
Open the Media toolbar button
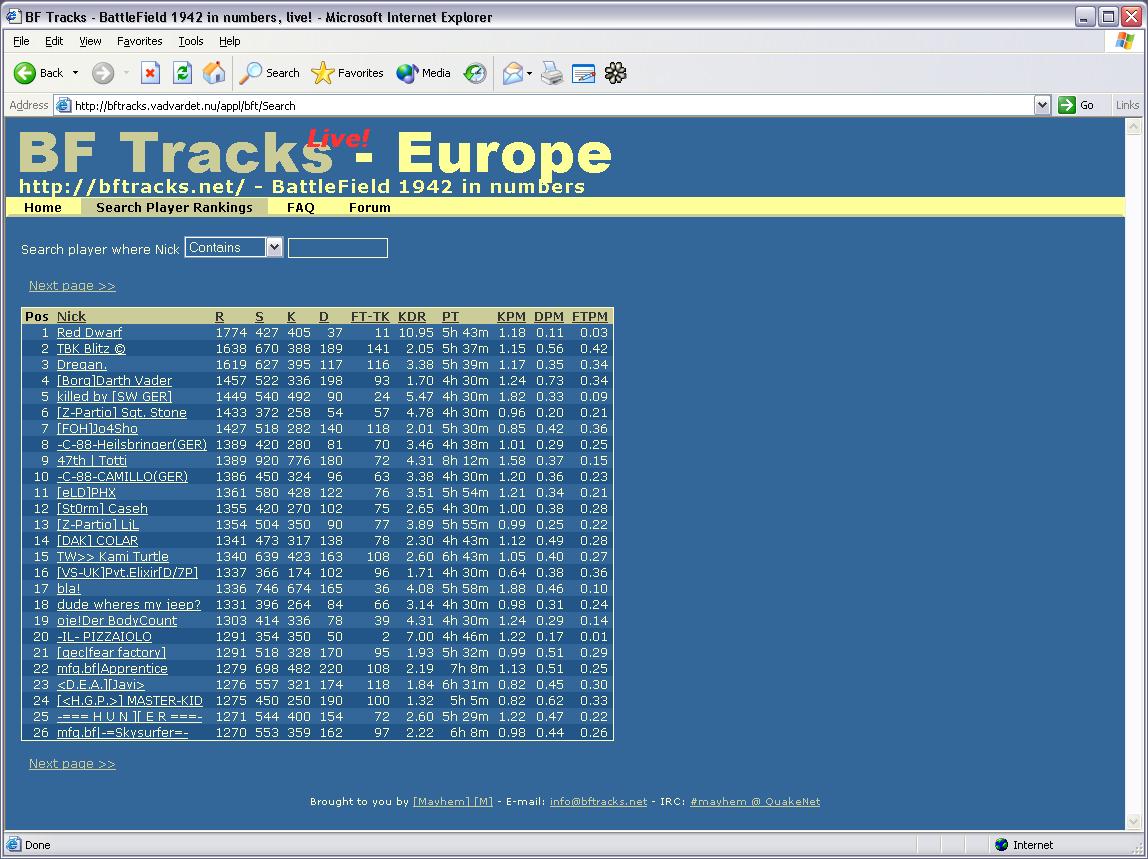click(x=423, y=72)
